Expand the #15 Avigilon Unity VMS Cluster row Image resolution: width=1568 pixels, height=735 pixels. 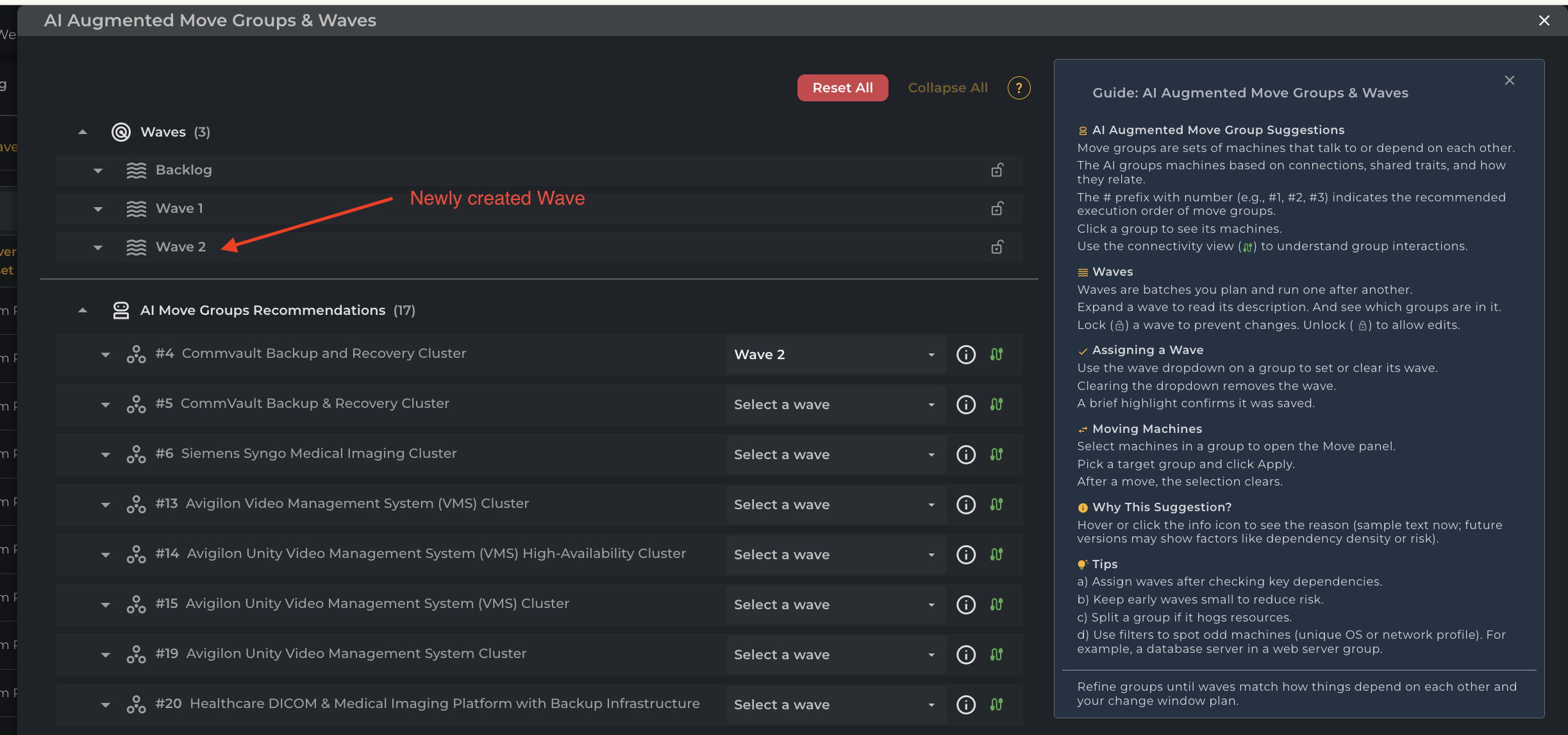coord(106,605)
